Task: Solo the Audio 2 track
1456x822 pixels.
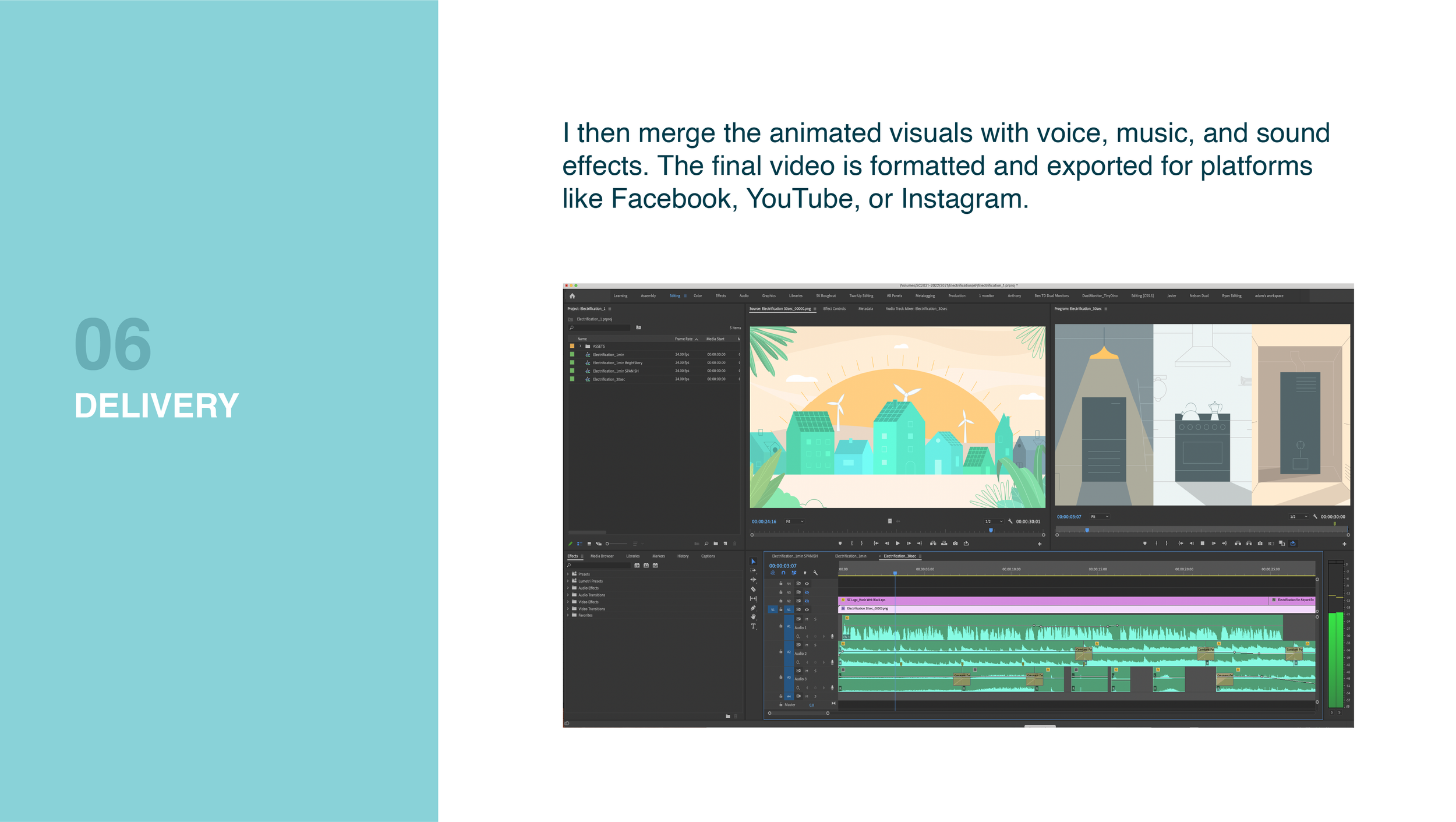Action: (815, 645)
